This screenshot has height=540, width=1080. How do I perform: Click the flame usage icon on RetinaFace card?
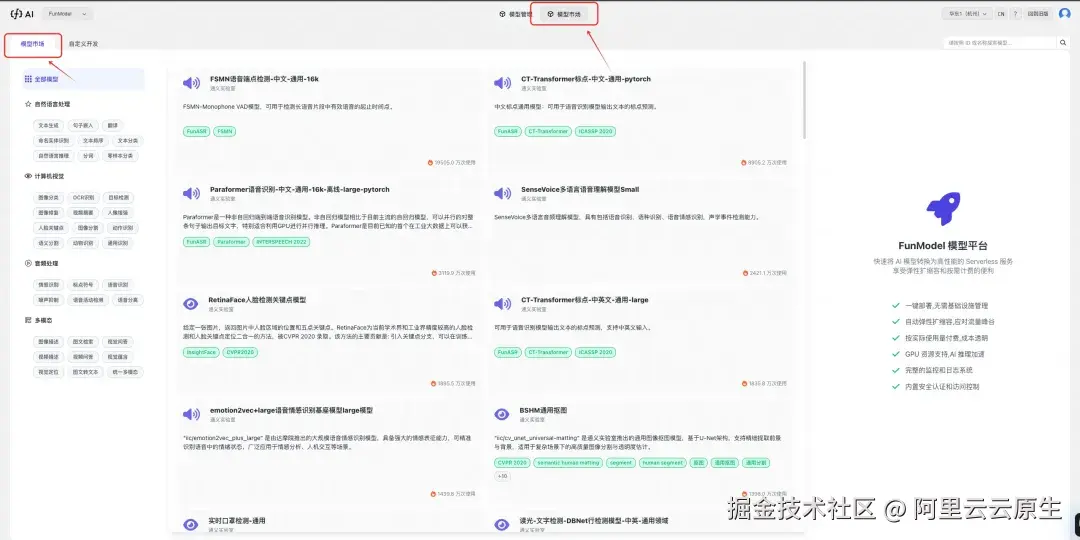(x=433, y=383)
